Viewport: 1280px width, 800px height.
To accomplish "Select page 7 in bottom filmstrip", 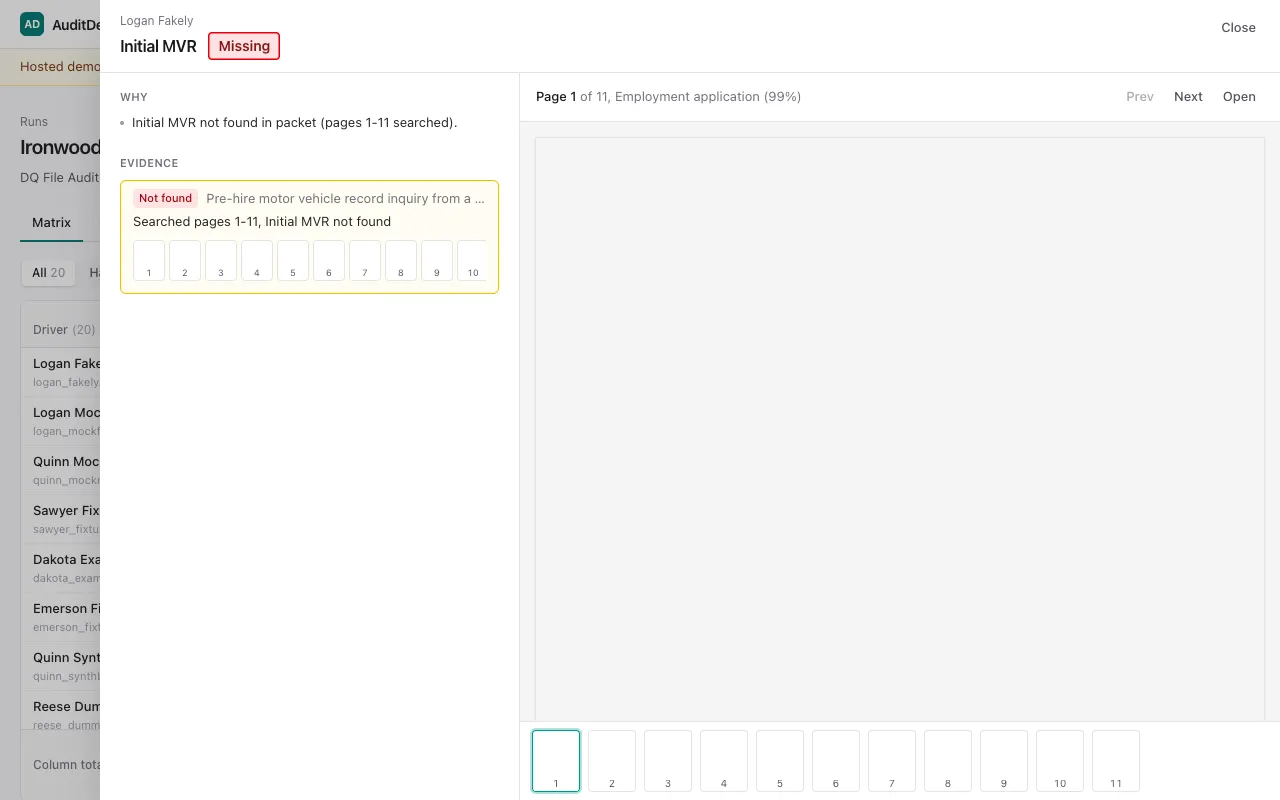I will (x=892, y=761).
